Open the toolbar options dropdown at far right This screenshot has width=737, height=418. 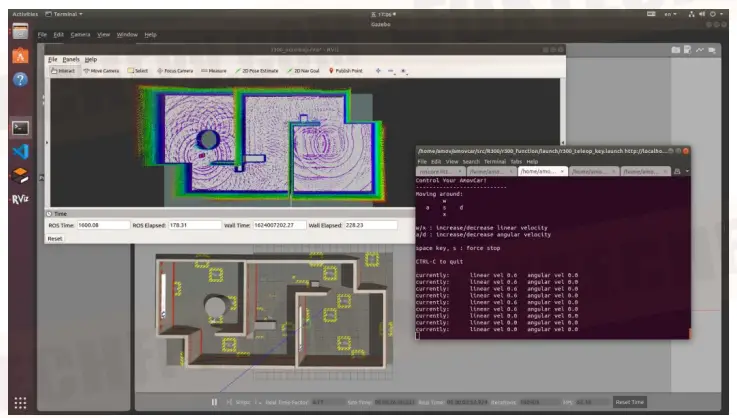click(x=404, y=71)
